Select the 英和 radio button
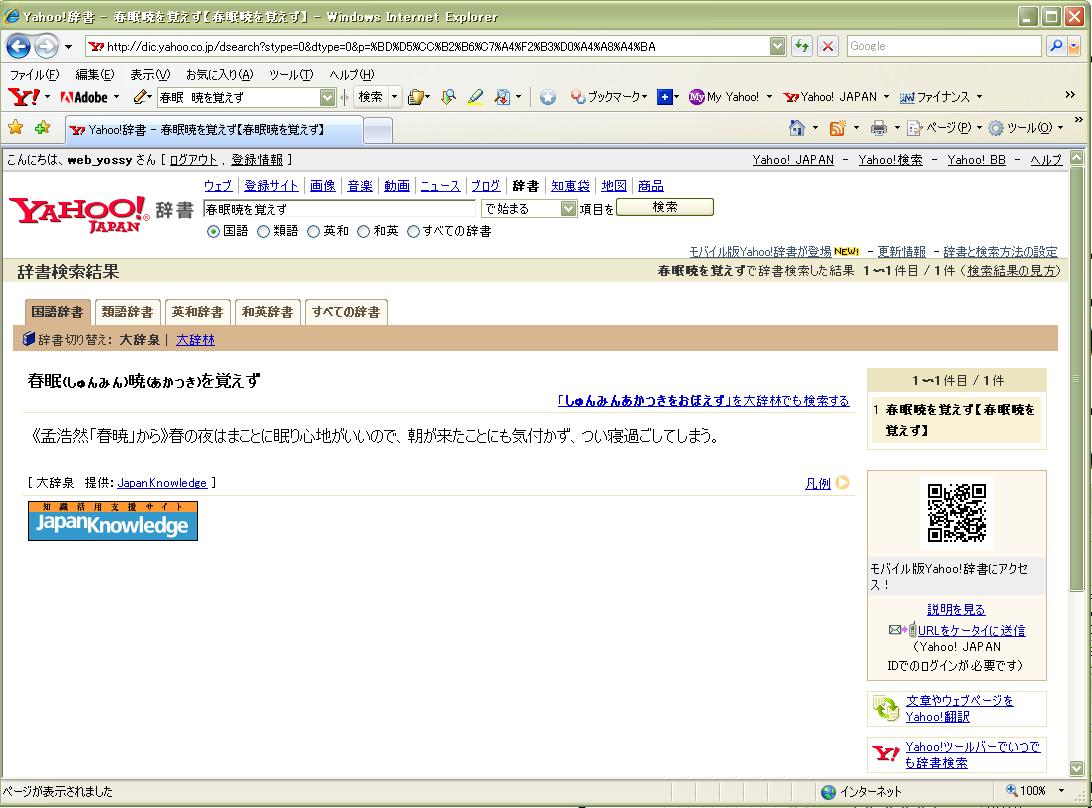Screen dimensions: 1092x808 pos(313,231)
